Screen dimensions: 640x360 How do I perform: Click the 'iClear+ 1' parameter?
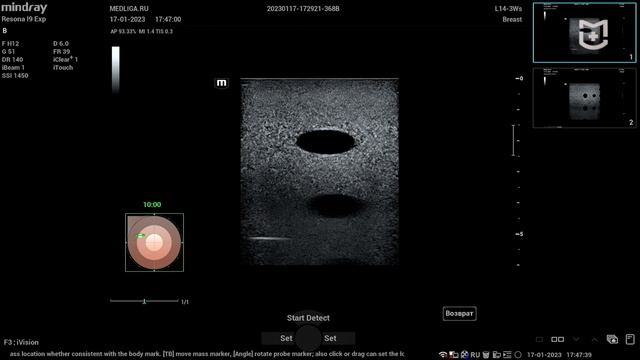(65, 59)
